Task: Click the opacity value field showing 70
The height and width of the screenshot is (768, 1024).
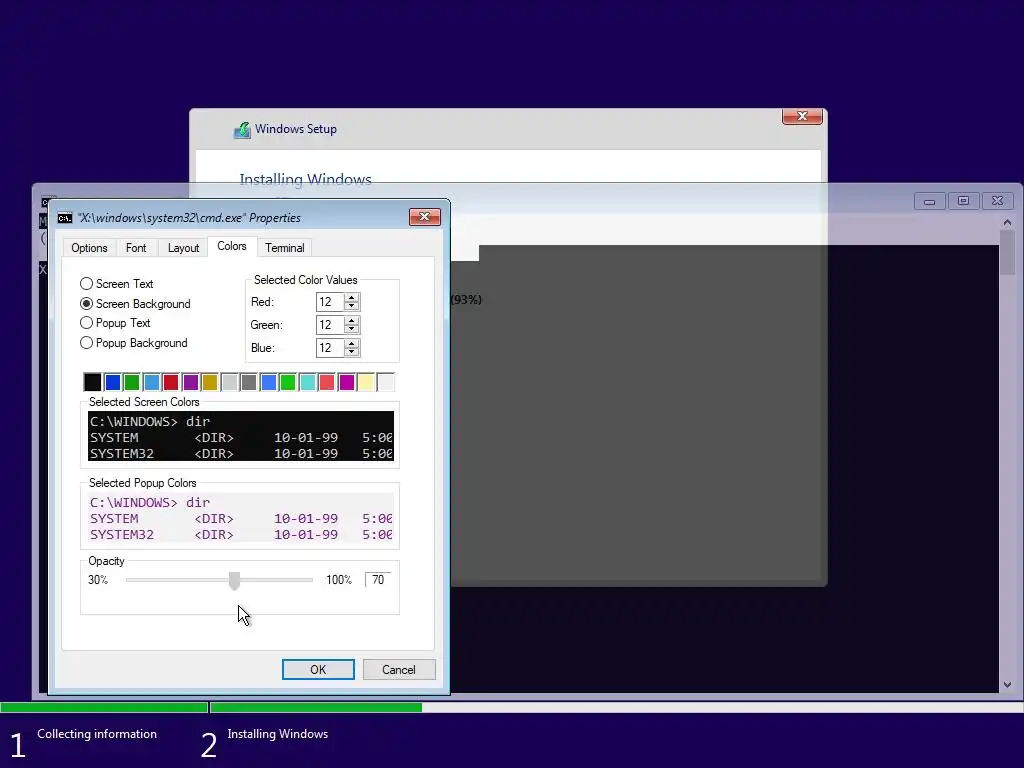Action: click(x=378, y=580)
